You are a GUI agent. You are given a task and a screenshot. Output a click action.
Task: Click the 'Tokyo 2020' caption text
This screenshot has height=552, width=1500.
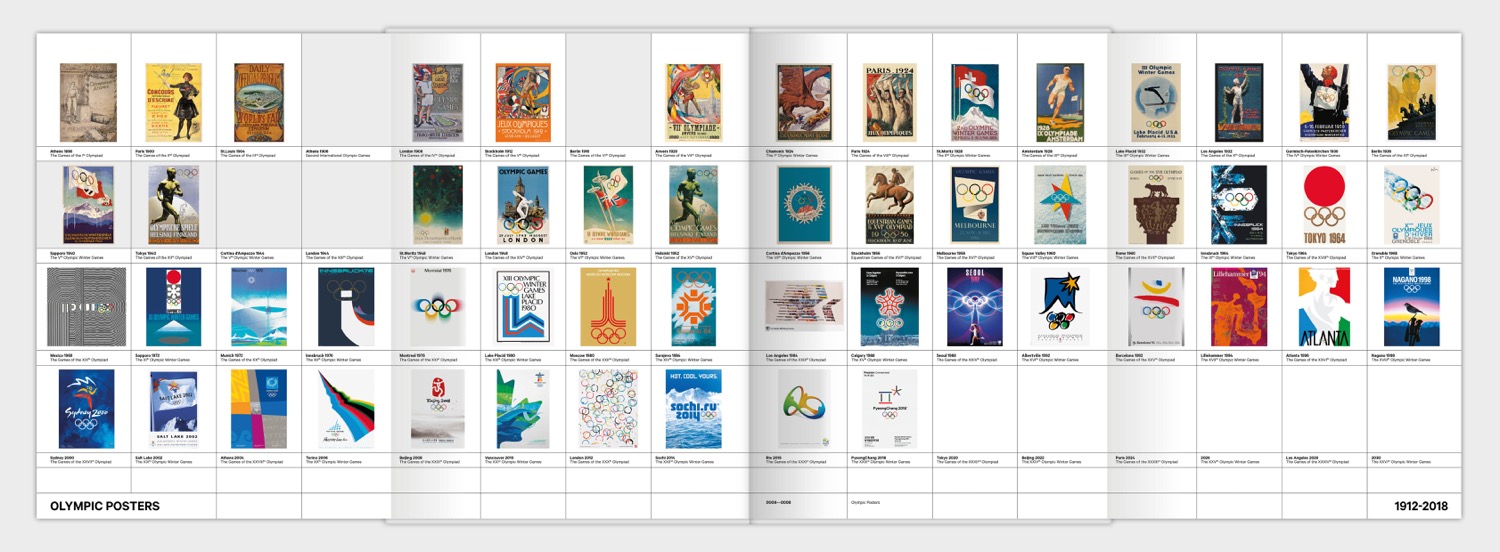point(949,457)
